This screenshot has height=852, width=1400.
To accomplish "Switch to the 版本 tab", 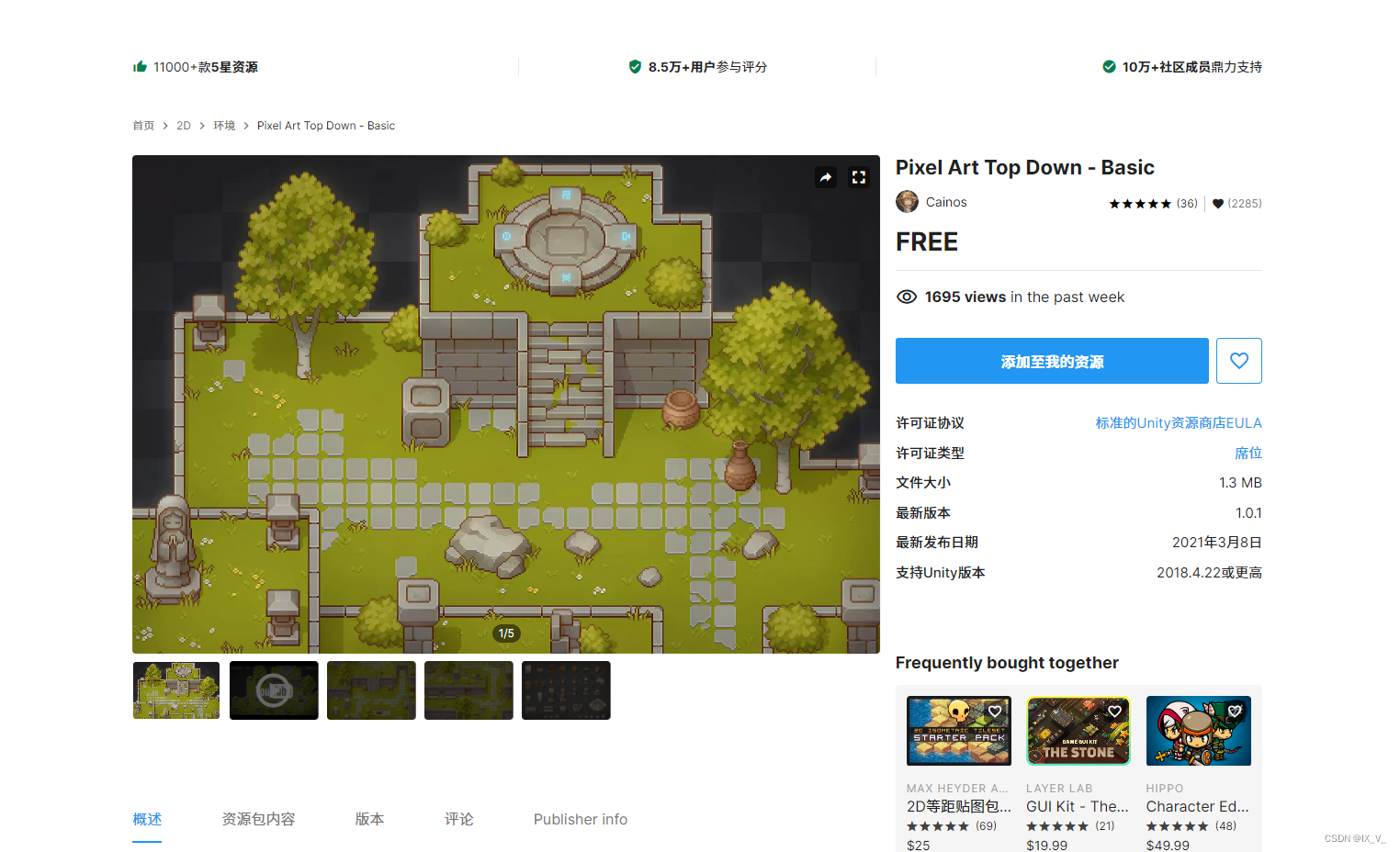I will (369, 819).
